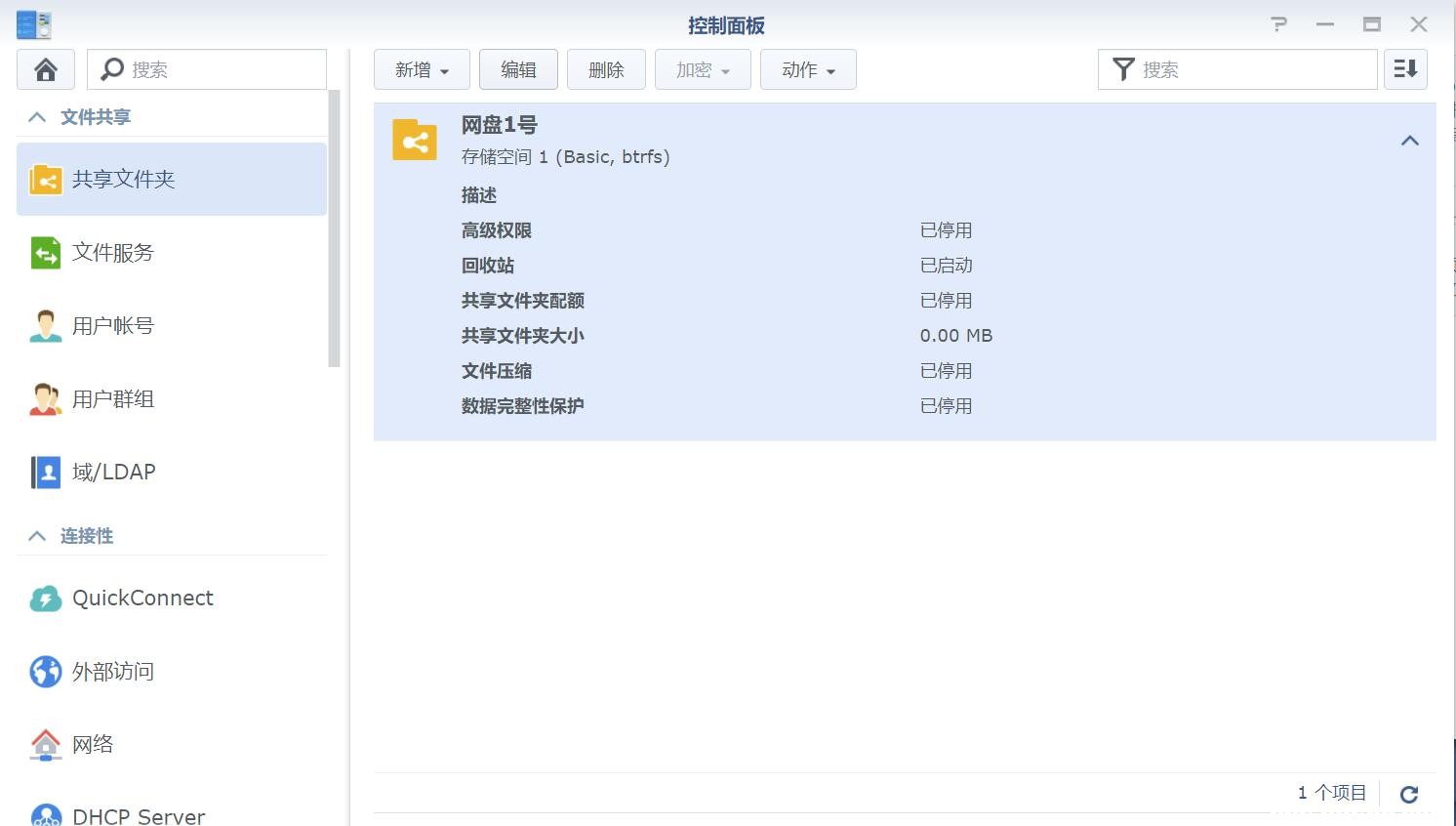Open User Groups (用户群组) in sidebar
The height and width of the screenshot is (826, 1456).
[x=172, y=398]
